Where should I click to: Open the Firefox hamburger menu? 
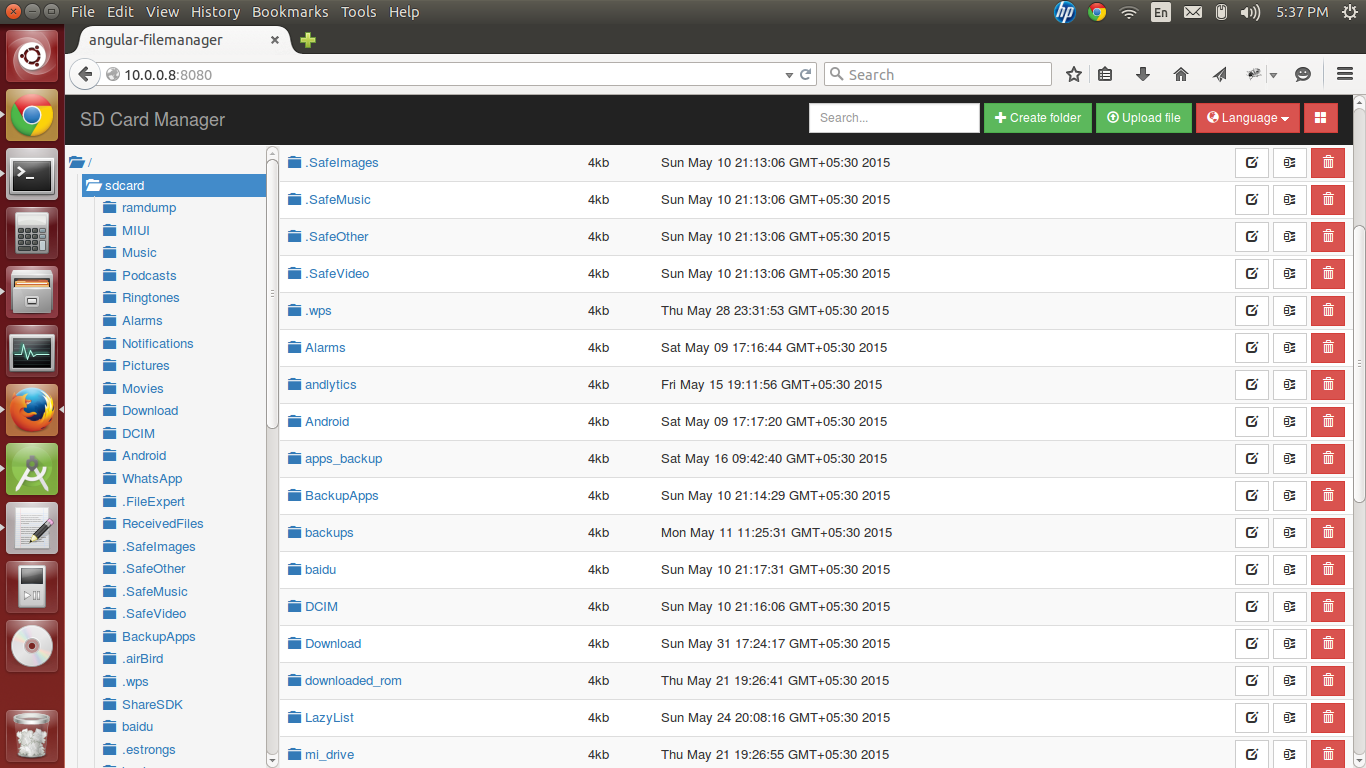(x=1345, y=75)
